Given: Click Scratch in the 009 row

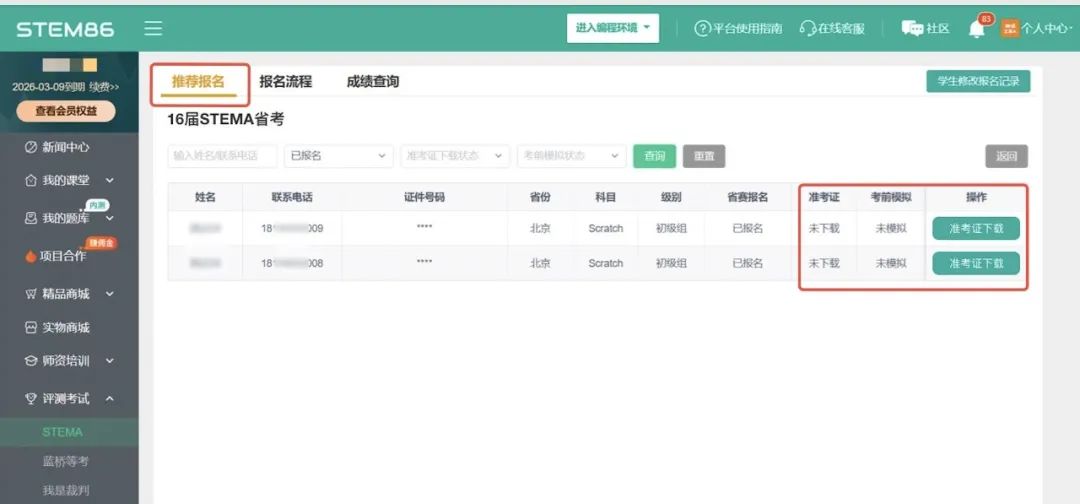Looking at the screenshot, I should [x=605, y=229].
